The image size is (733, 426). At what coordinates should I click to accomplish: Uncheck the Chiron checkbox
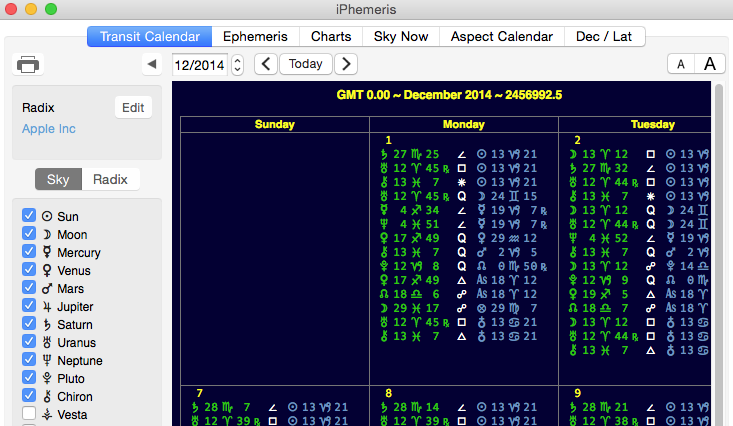tap(29, 396)
